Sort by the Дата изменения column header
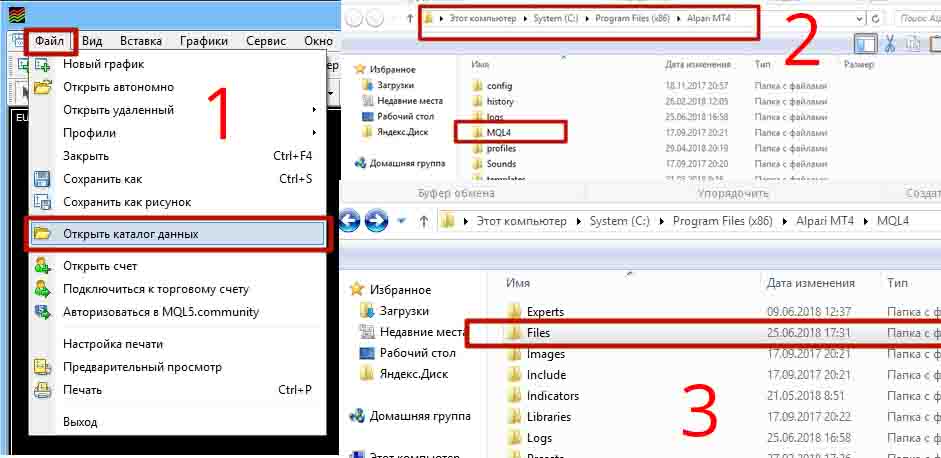 pos(811,283)
